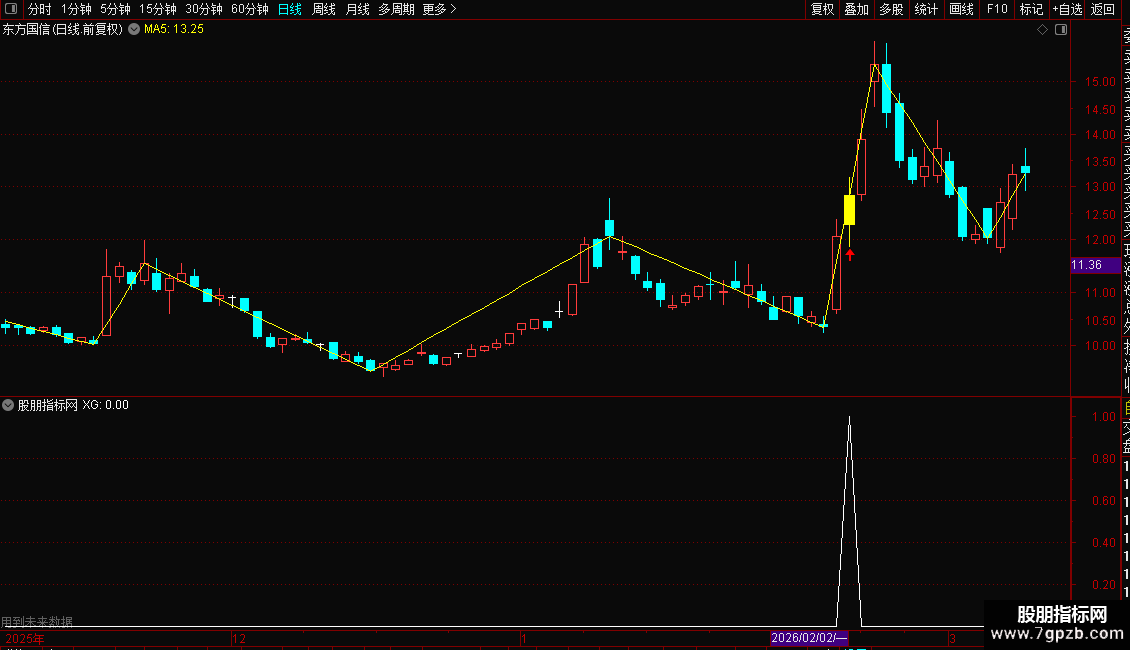Add stock via +自选

tap(1067, 9)
